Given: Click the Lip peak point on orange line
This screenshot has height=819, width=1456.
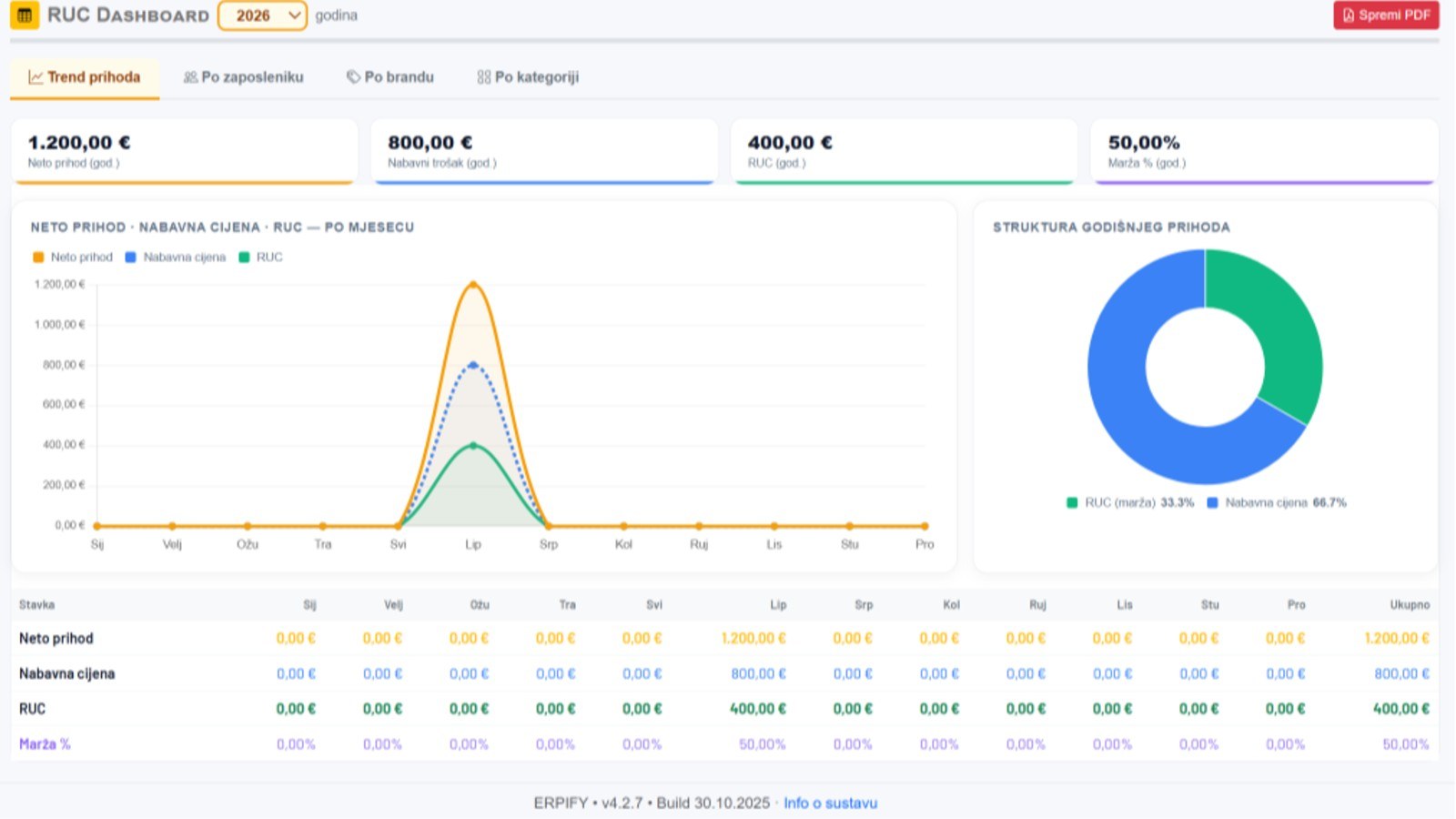Looking at the screenshot, I should click(473, 285).
